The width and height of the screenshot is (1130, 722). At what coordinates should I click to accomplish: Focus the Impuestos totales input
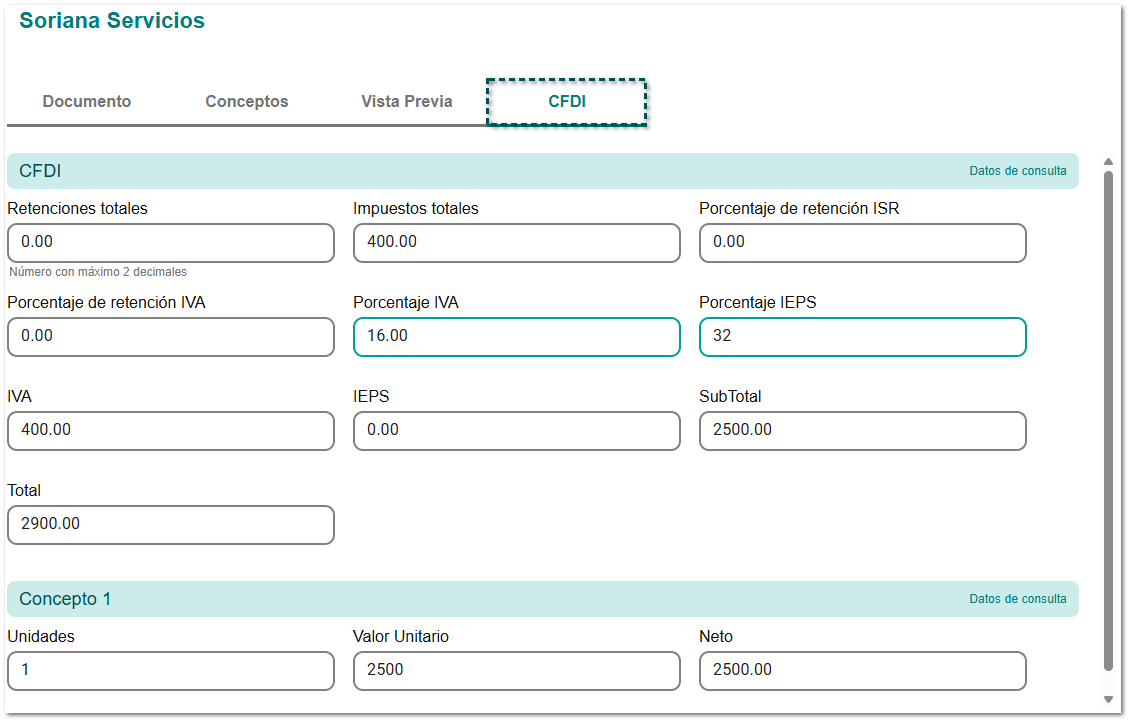516,243
